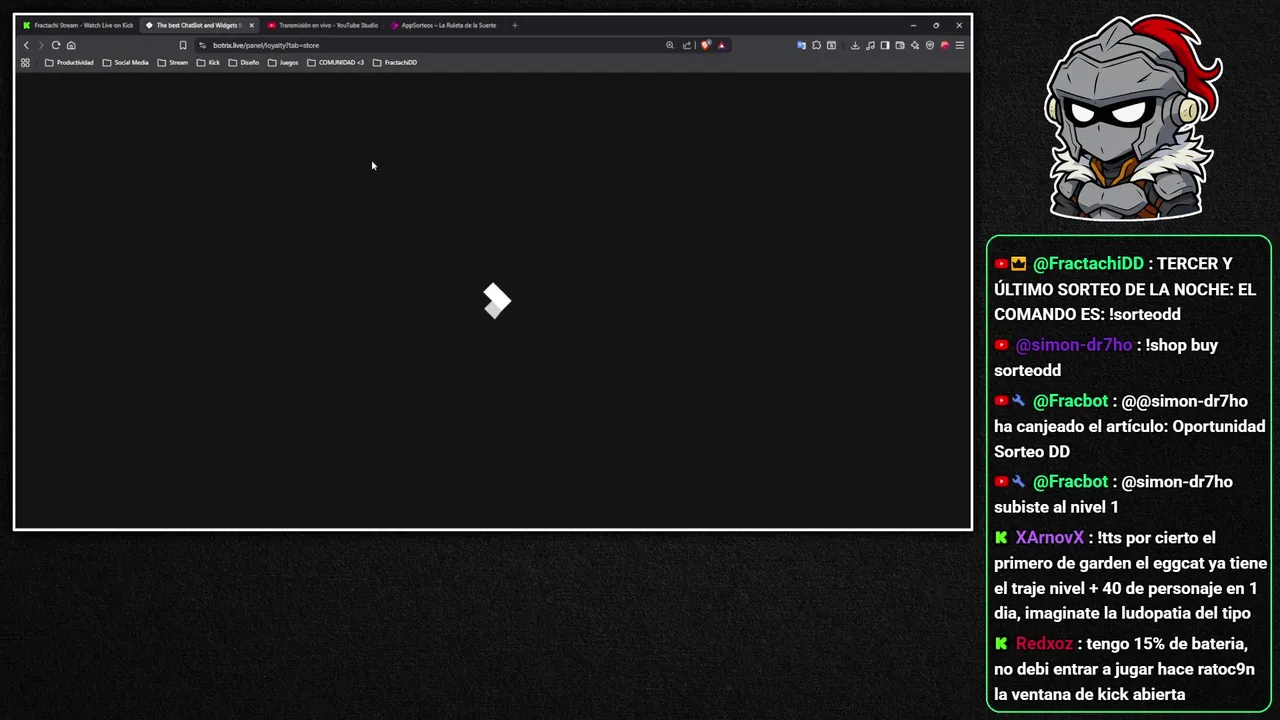Click @Fracbot name on 'ha canjeado' message
This screenshot has height=720, width=1280.
(1070, 401)
